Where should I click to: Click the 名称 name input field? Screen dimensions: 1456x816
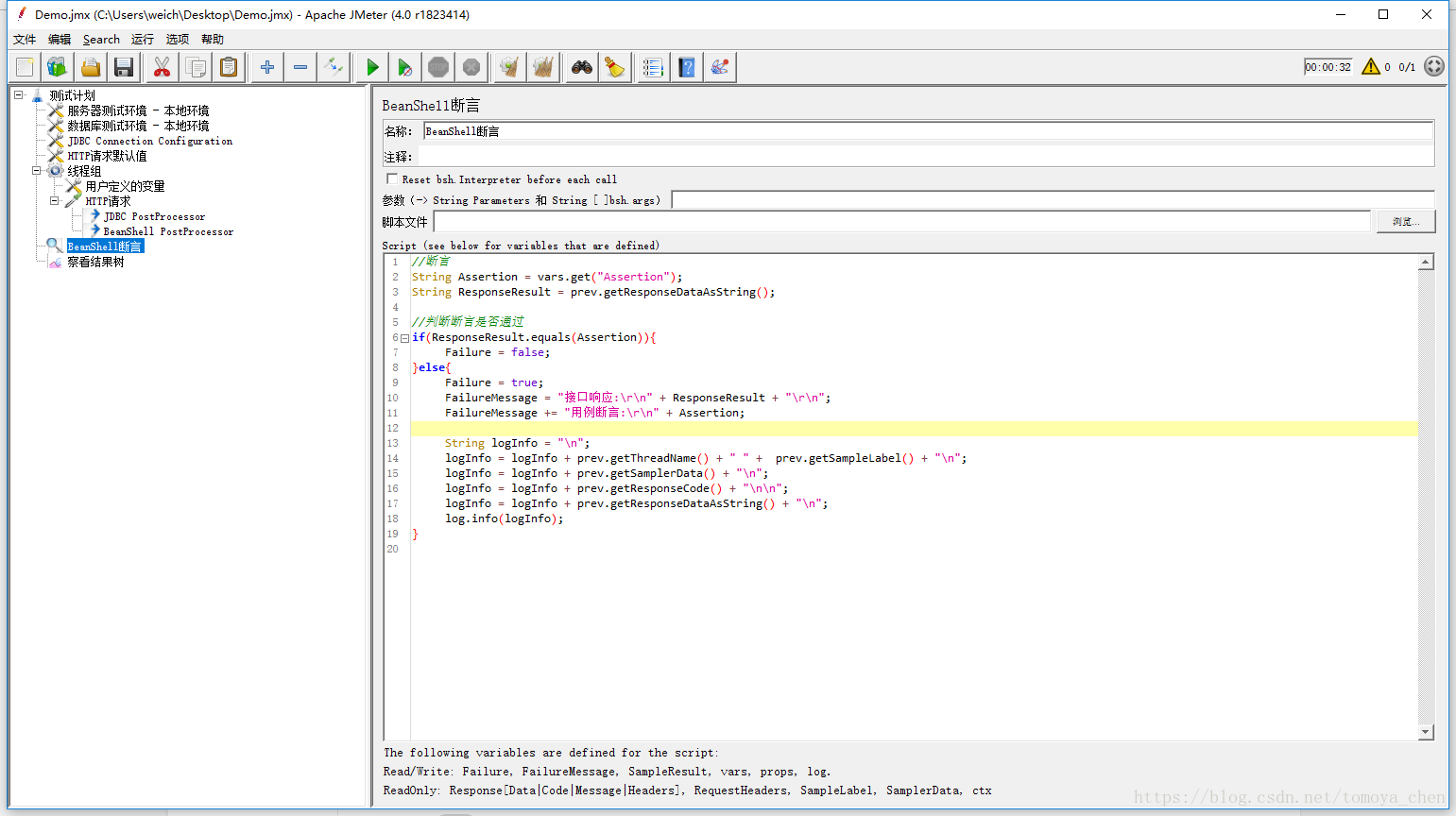pyautogui.click(x=928, y=131)
